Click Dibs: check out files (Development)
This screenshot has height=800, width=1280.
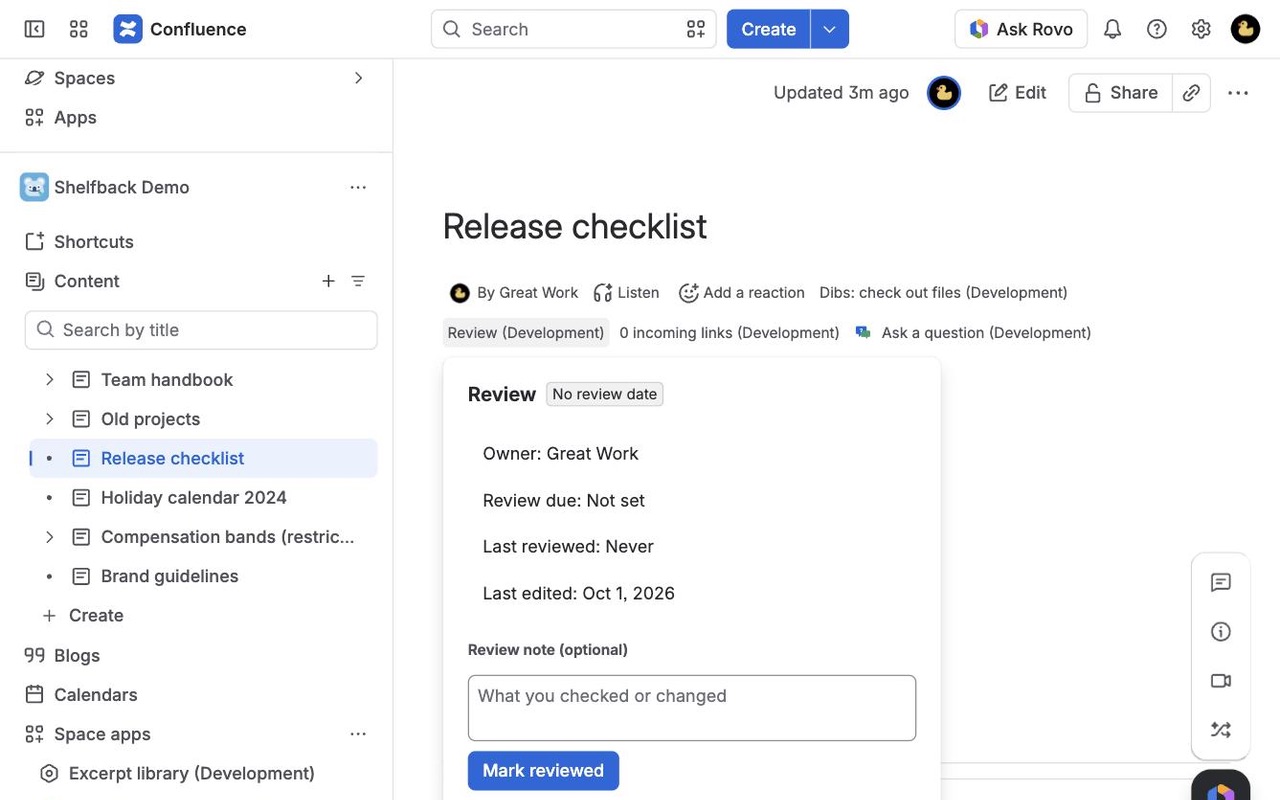[x=943, y=293]
